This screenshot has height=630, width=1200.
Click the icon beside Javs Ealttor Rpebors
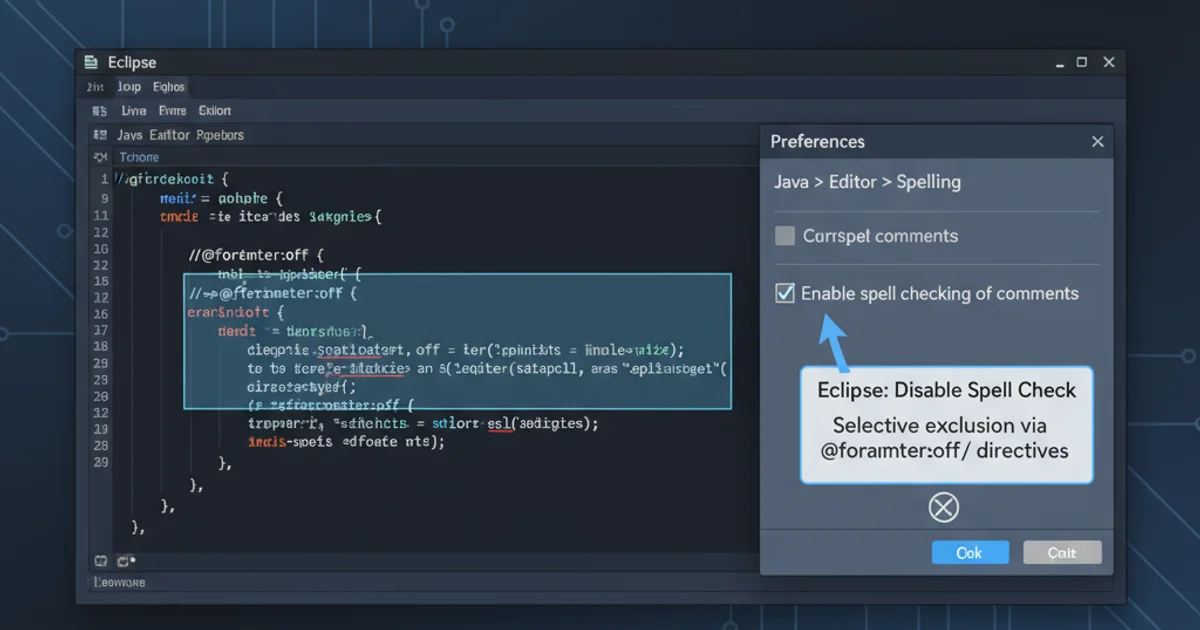[99, 135]
